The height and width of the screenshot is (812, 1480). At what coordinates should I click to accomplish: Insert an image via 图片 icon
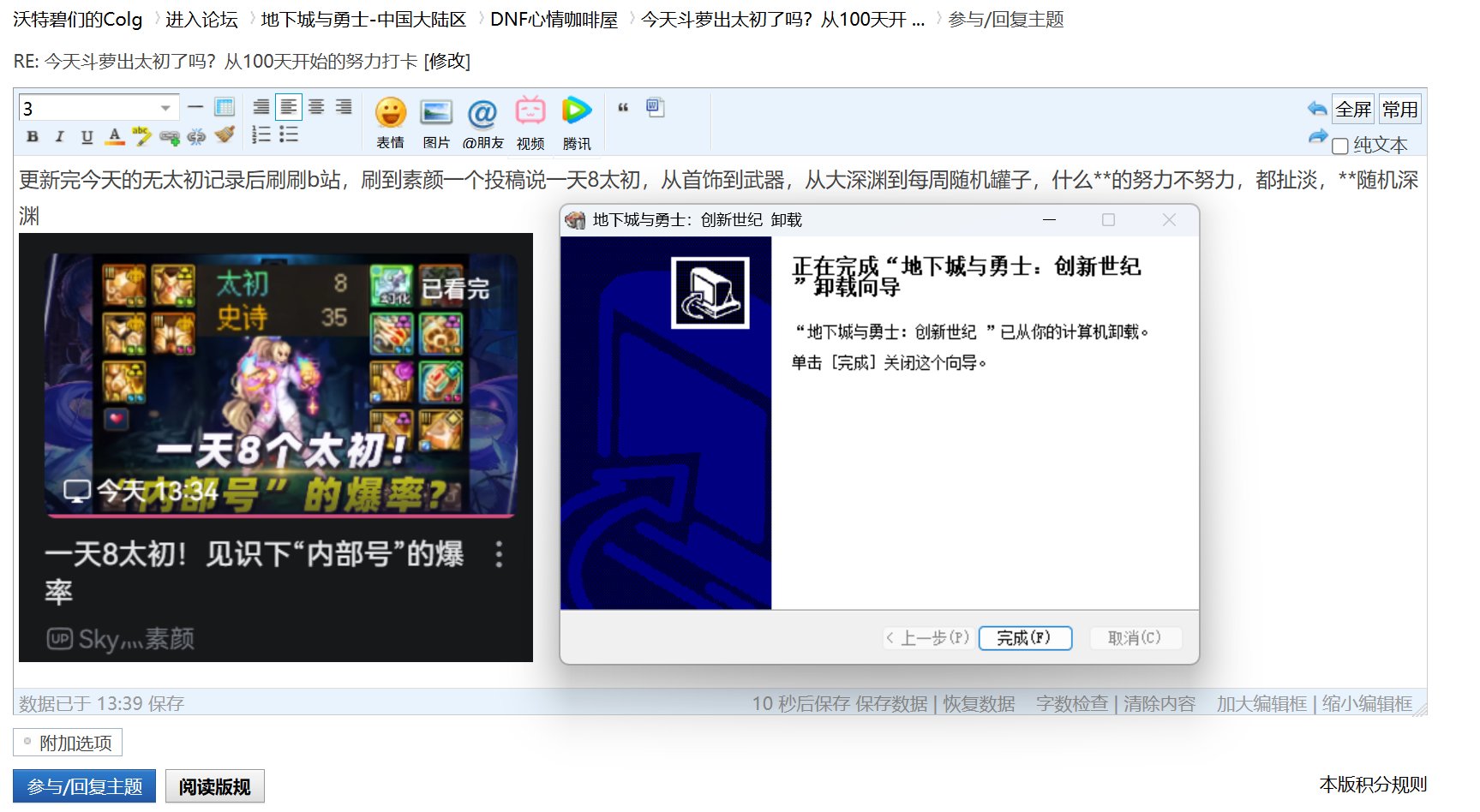(436, 122)
